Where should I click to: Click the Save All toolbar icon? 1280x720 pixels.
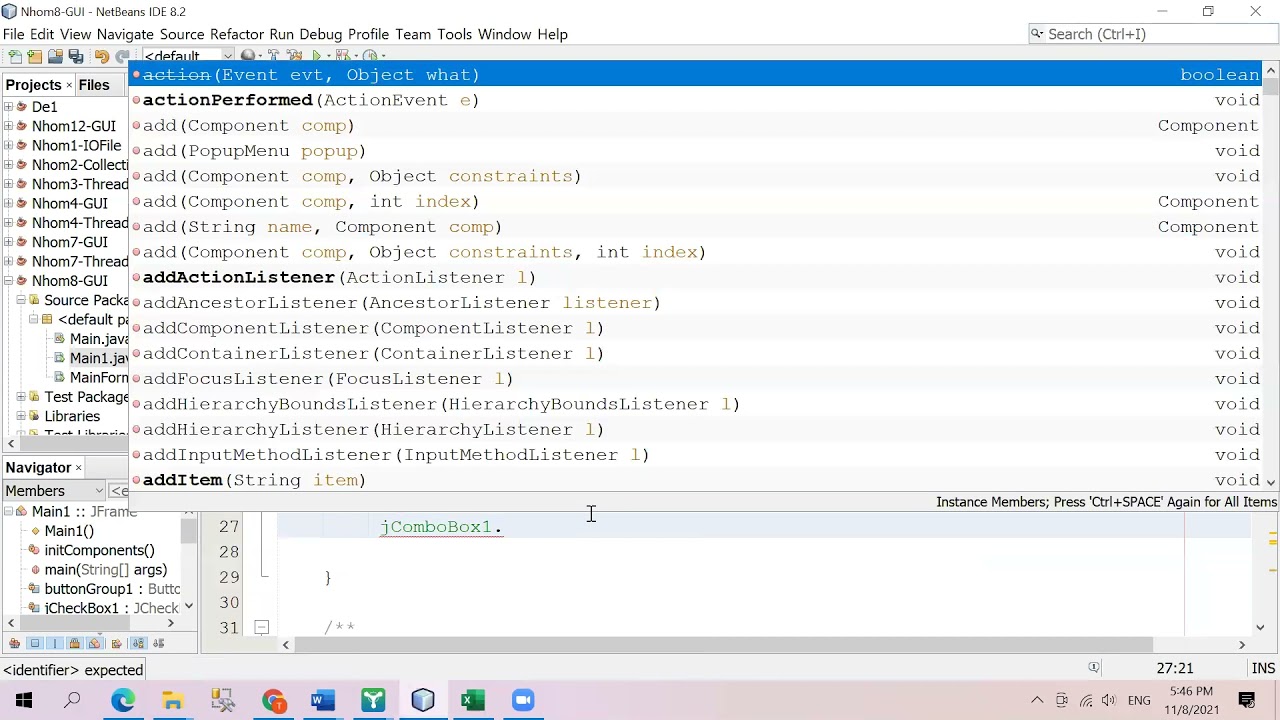75,56
